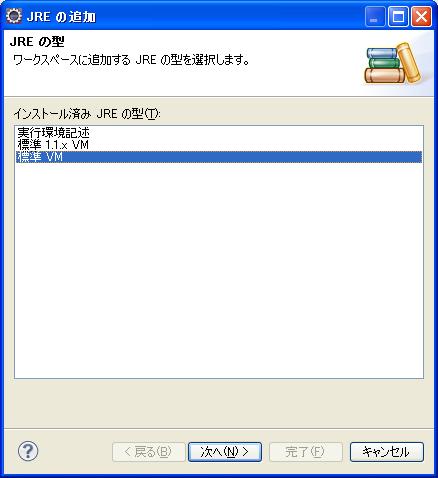Maximize the JRE の追加 dialog window

[398, 16]
